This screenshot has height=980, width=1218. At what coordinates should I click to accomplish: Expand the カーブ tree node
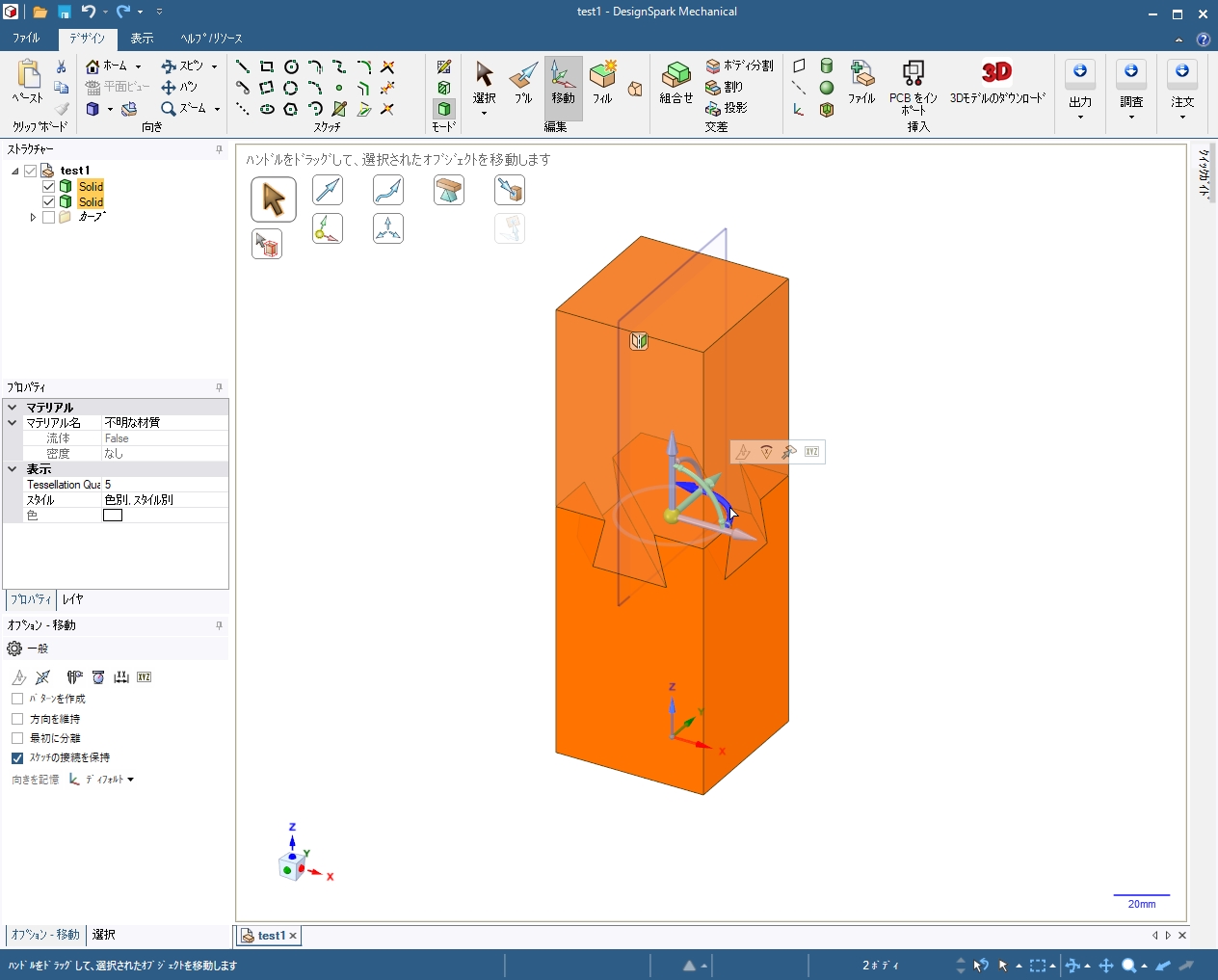point(33,218)
